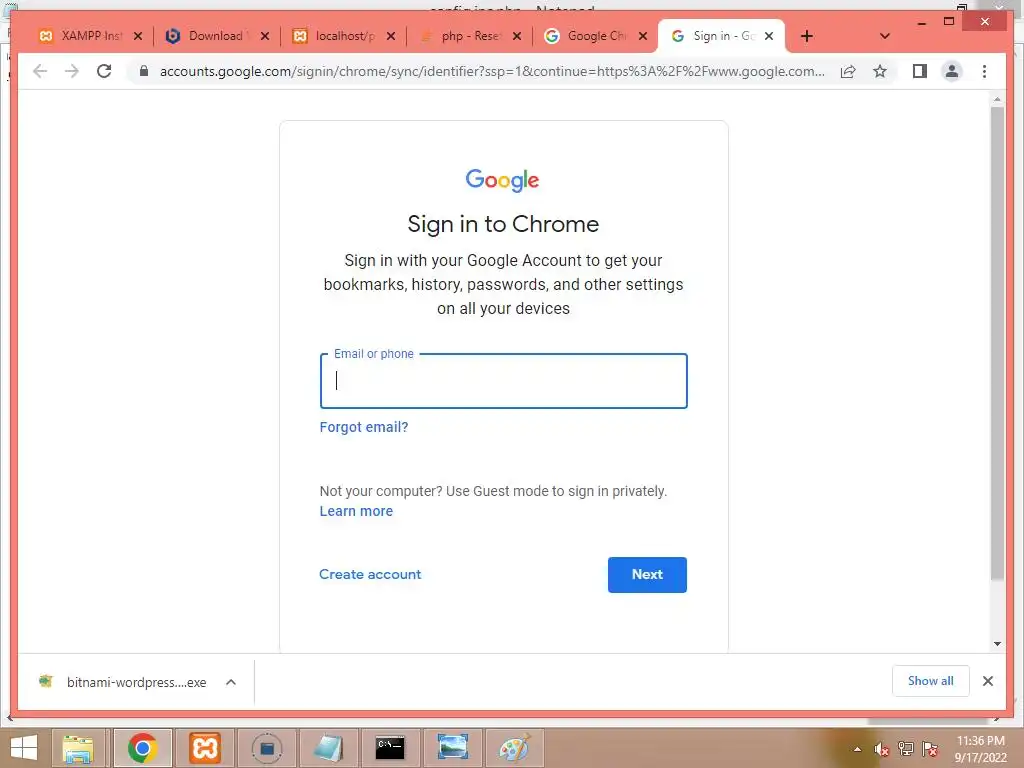Image resolution: width=1024 pixels, height=768 pixels.
Task: Close the XAMPP Installers tab
Action: click(x=138, y=36)
